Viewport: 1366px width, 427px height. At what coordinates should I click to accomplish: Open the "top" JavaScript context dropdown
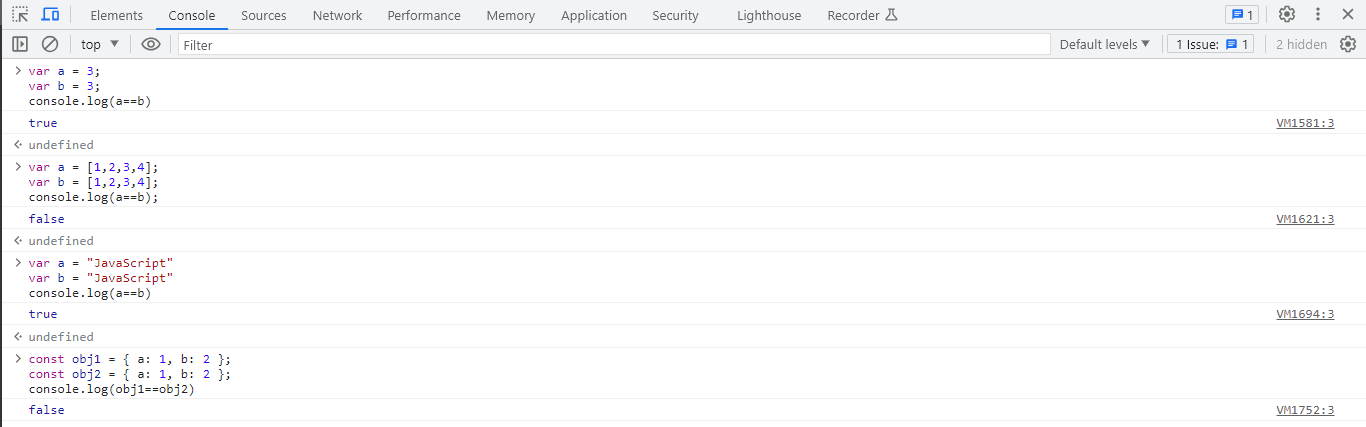[x=100, y=44]
